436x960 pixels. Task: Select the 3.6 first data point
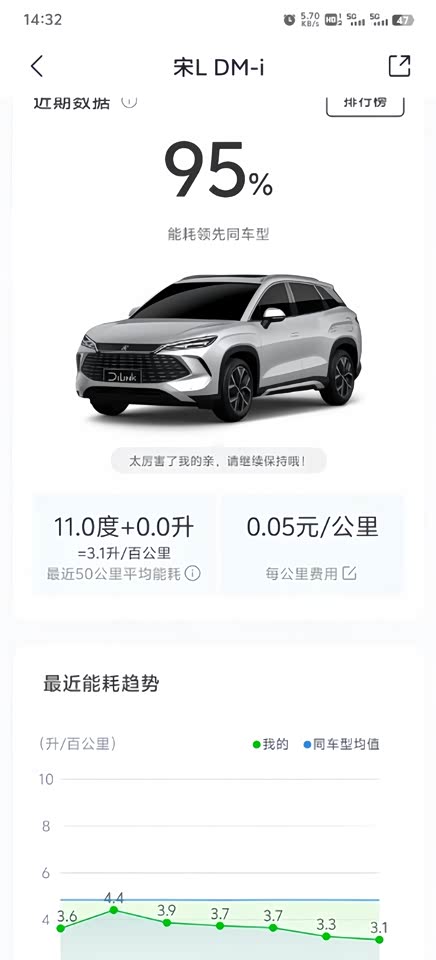point(61,928)
